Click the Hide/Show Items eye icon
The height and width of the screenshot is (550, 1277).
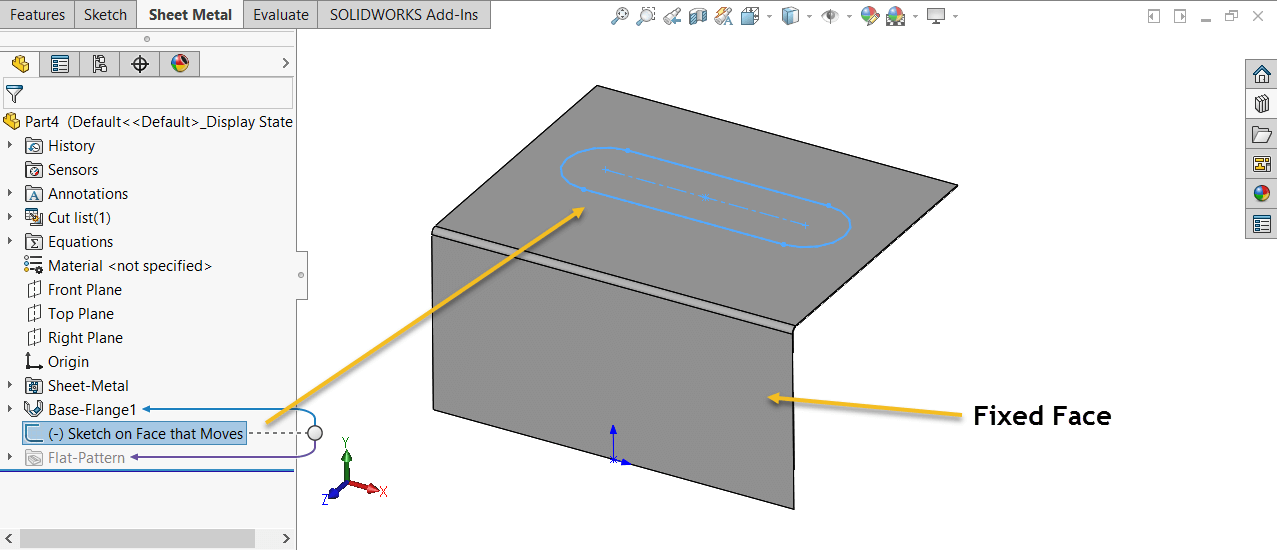pyautogui.click(x=829, y=15)
